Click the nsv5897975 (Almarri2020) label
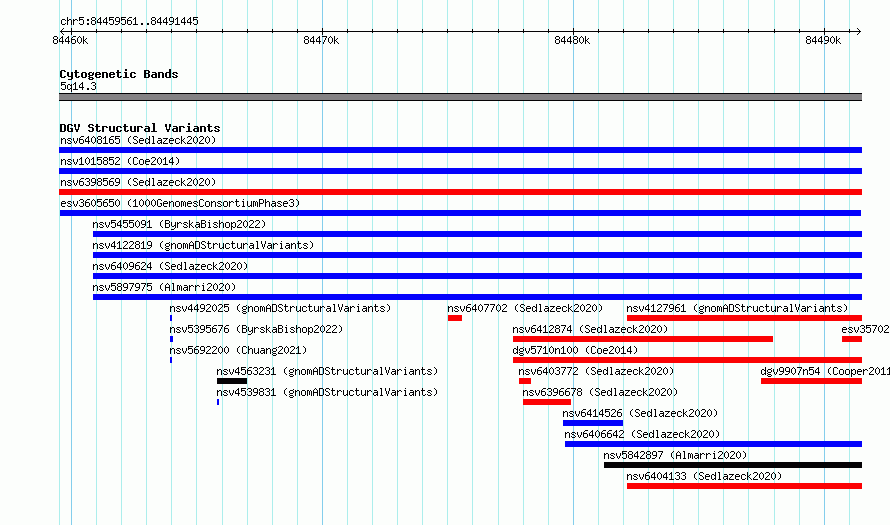Screen dimensions: 890x525 [164, 287]
